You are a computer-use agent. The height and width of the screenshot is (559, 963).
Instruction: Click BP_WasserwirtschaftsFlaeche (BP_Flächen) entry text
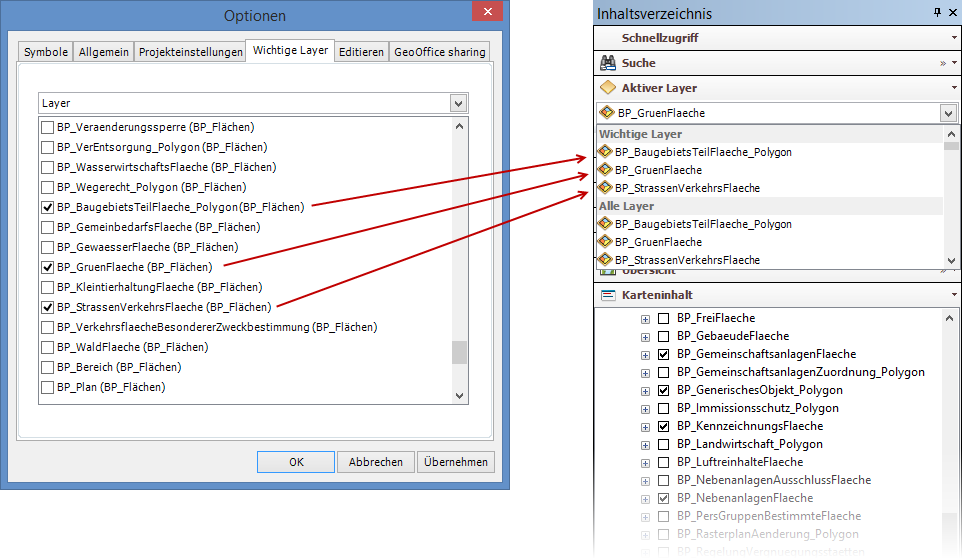[x=166, y=167]
